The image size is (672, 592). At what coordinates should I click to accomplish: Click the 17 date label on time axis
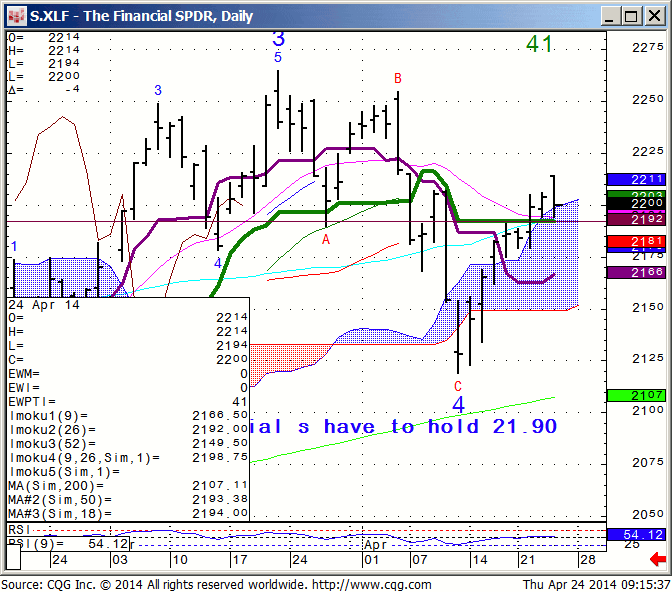point(239,559)
